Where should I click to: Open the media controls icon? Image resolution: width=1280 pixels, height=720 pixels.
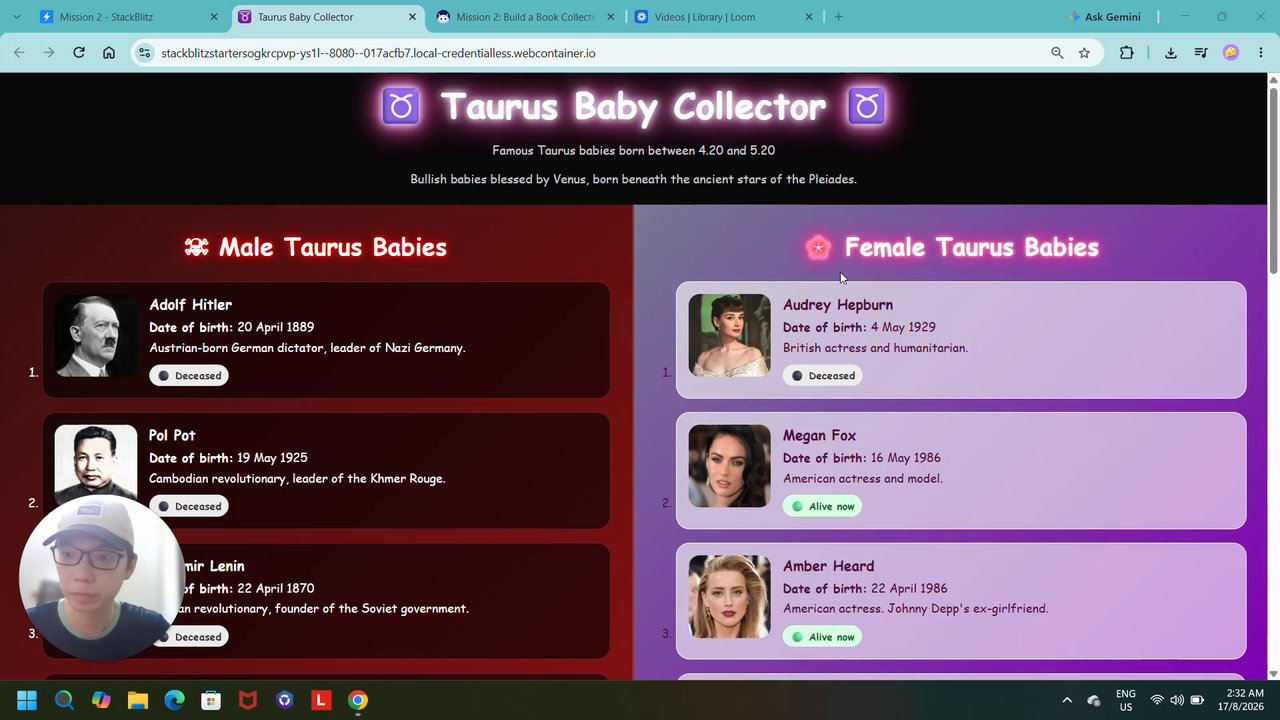[1201, 53]
